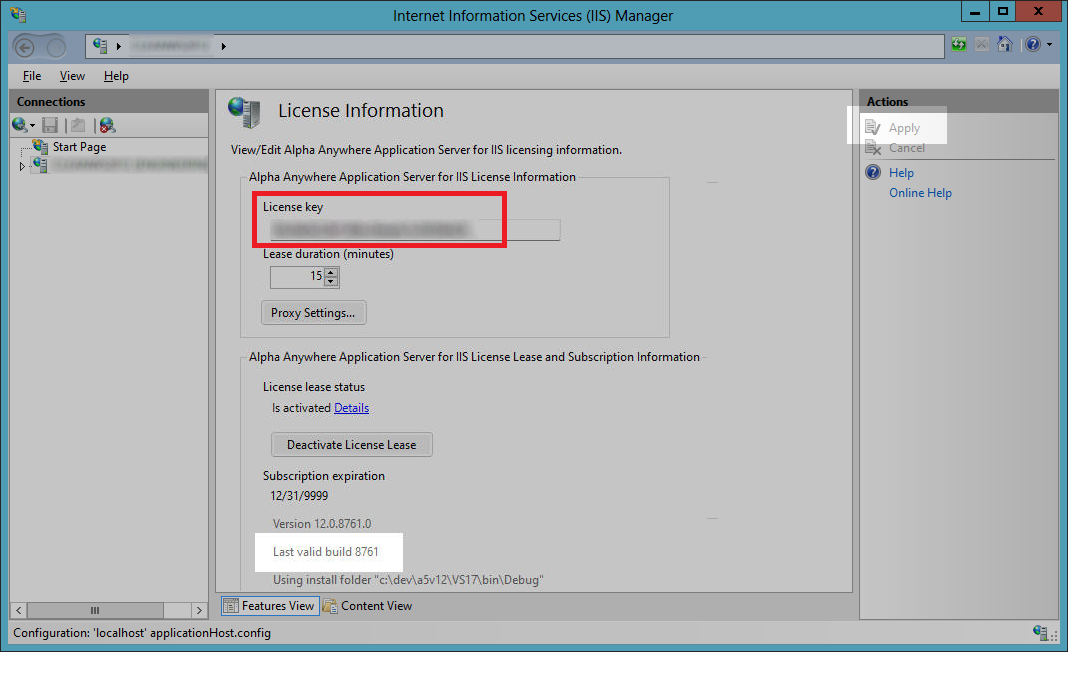The width and height of the screenshot is (1068, 674).
Task: Open the Help question mark icon
Action: pos(1033,44)
